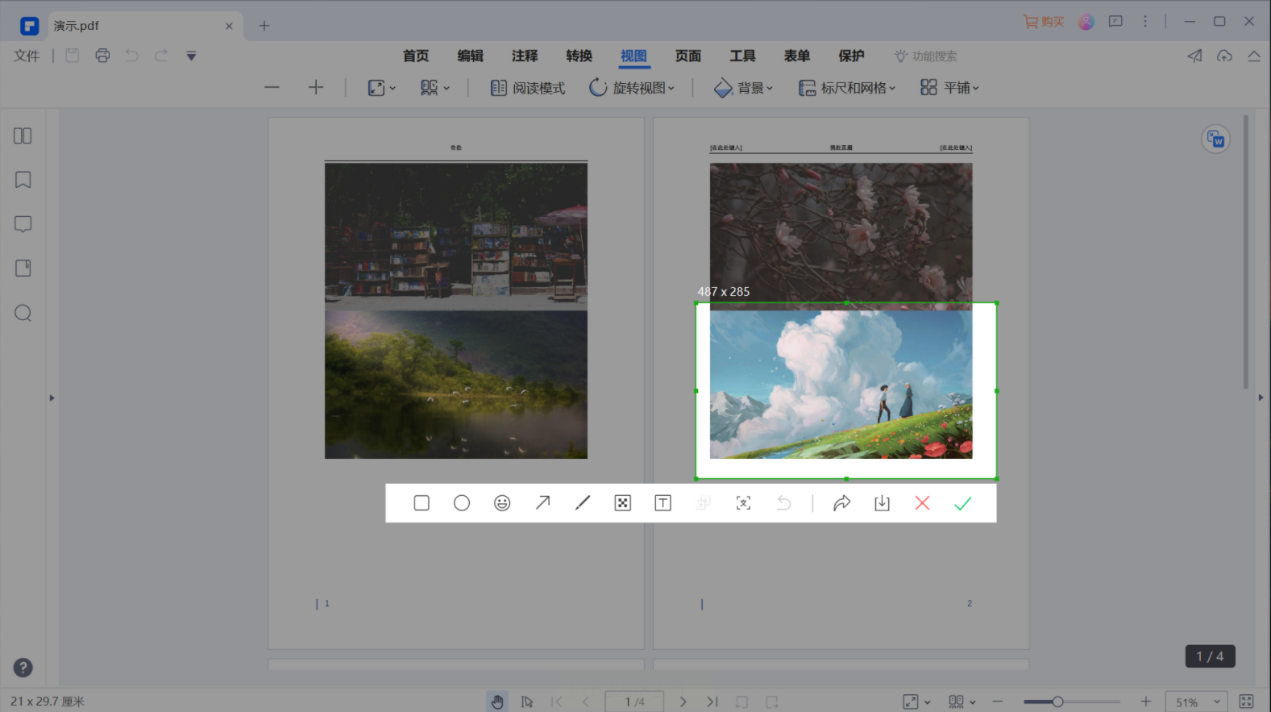Expand the 旋转视图 dropdown
Viewport: 1271px width, 712px height.
(632, 88)
